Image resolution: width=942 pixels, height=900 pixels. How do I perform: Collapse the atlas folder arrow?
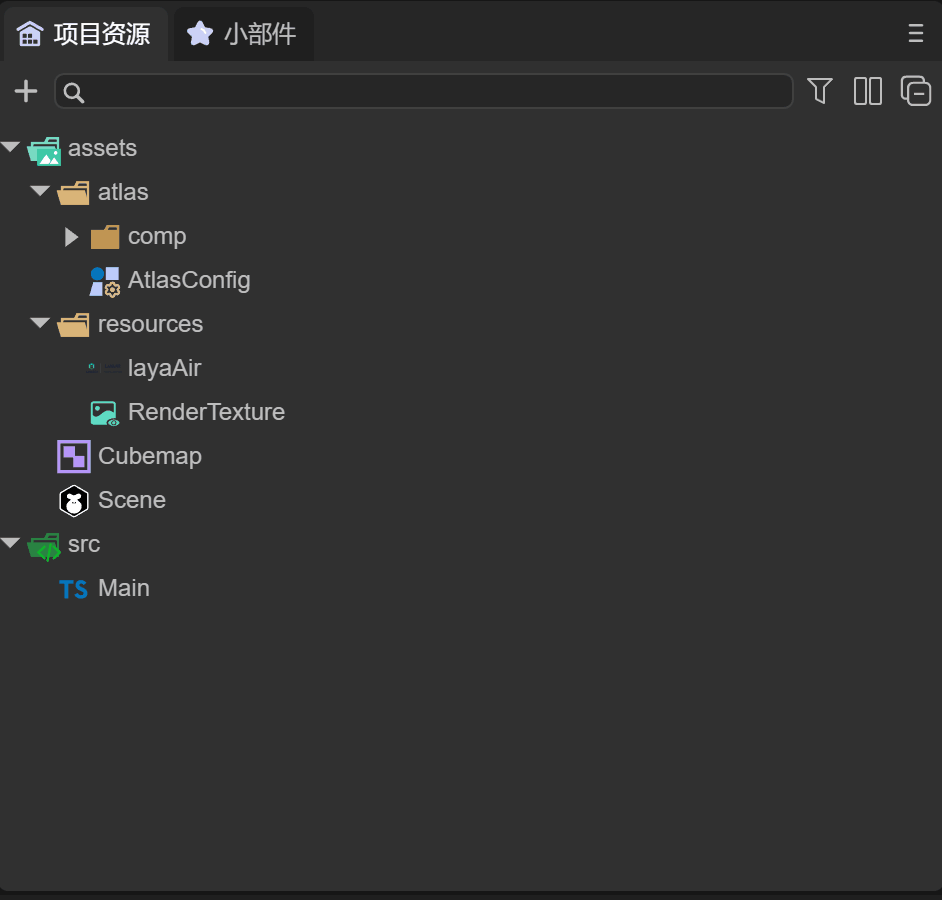click(40, 192)
